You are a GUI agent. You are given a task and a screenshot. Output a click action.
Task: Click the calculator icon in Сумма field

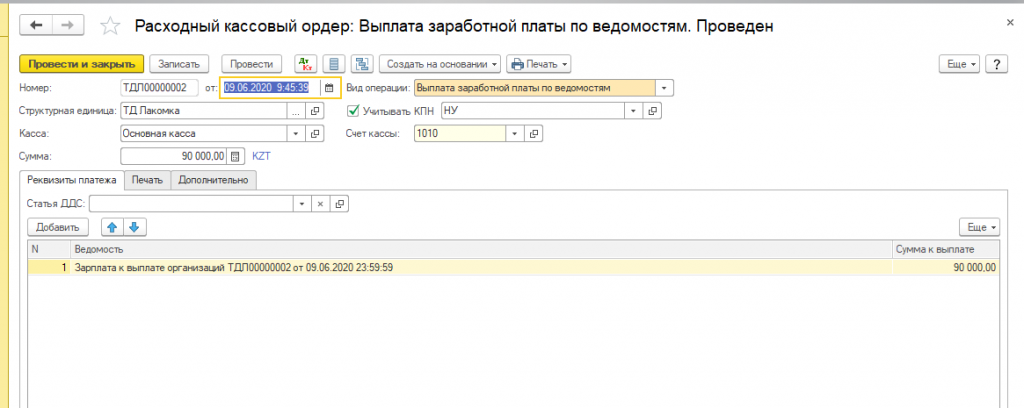[x=235, y=156]
